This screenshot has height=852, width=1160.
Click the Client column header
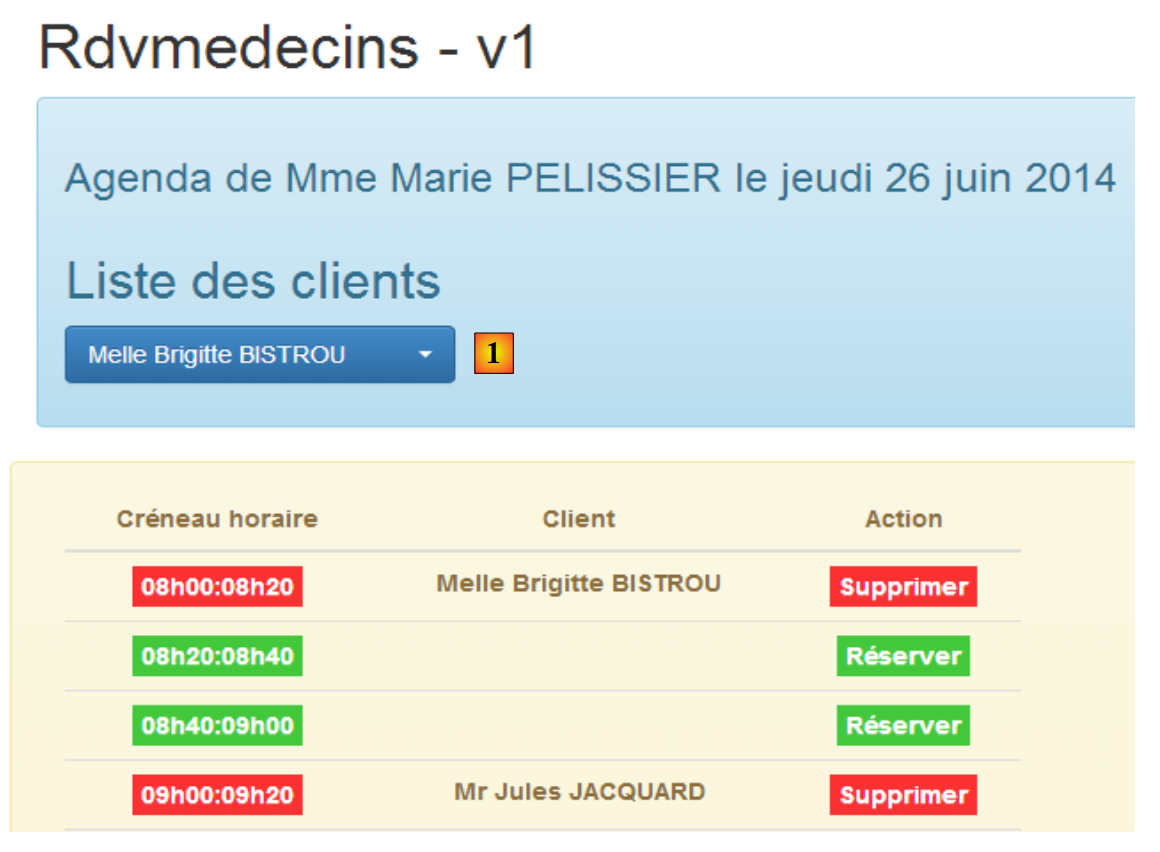pos(579,519)
